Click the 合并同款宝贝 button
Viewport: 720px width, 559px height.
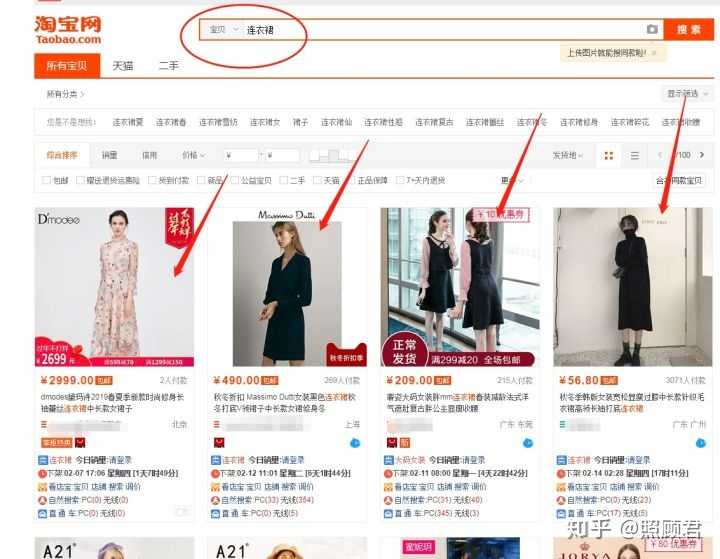(x=679, y=181)
